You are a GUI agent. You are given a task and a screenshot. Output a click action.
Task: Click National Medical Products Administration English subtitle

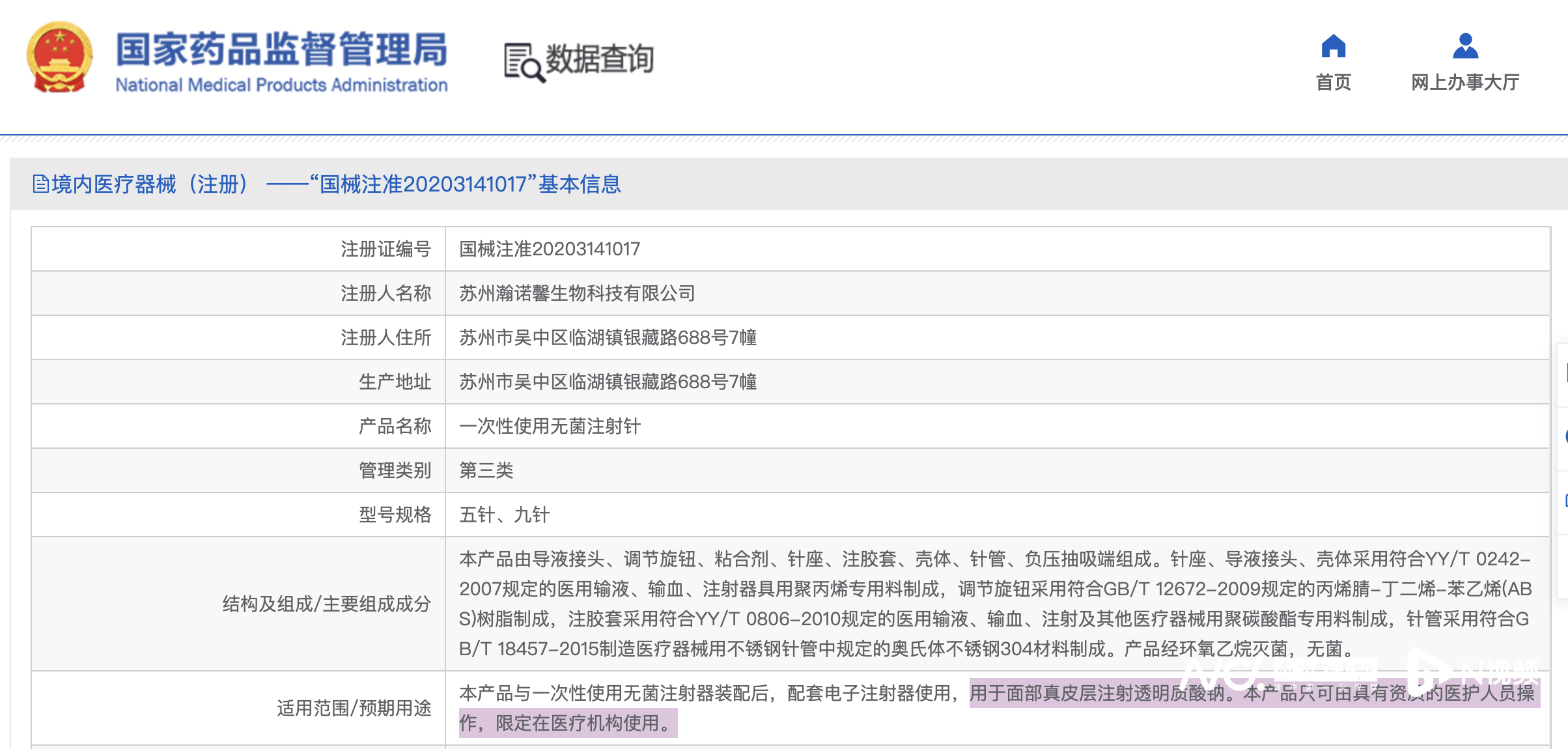tap(281, 85)
